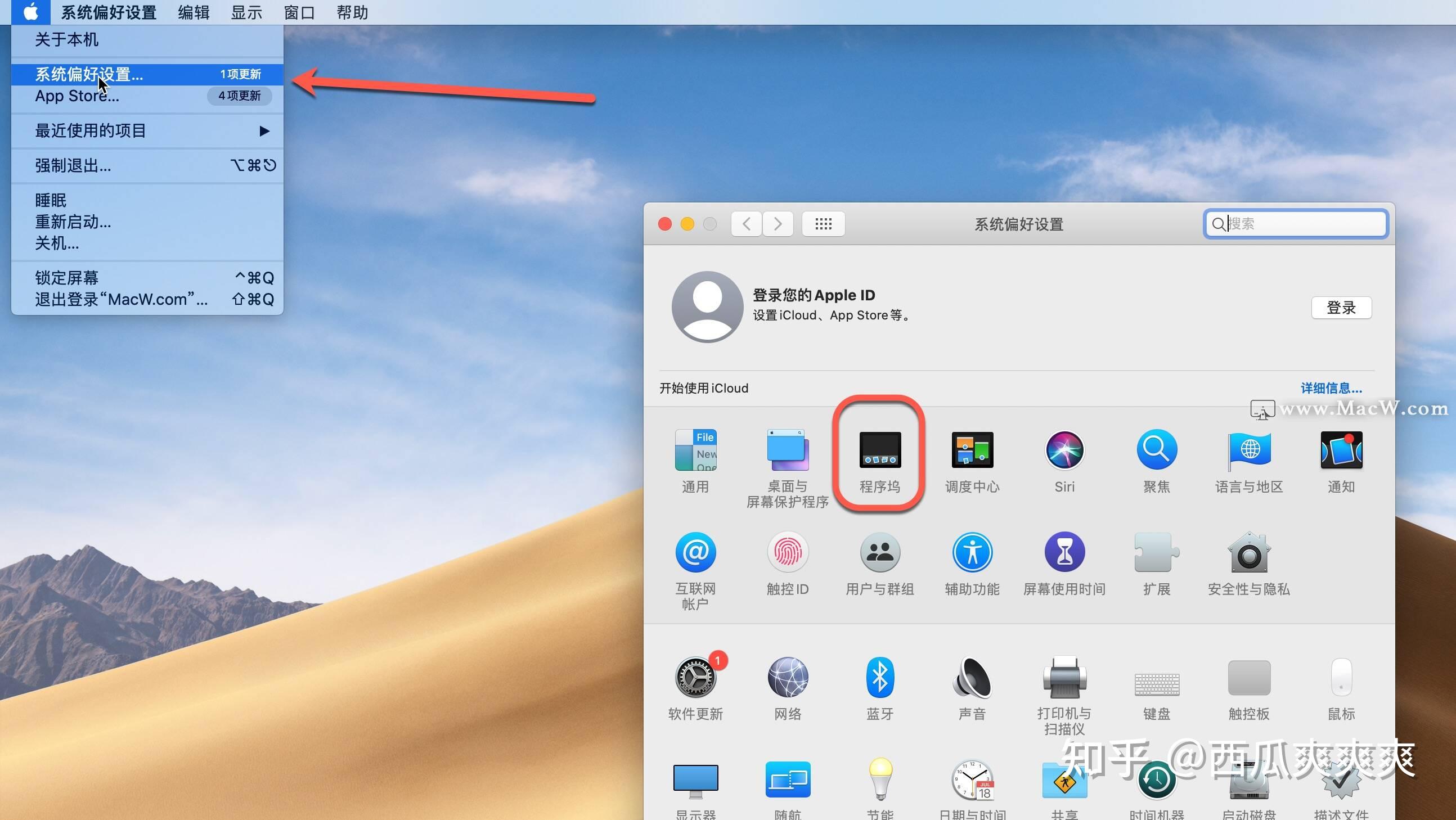This screenshot has height=820, width=1456.
Task: Open 日期与时间 preferences
Action: pos(972,780)
